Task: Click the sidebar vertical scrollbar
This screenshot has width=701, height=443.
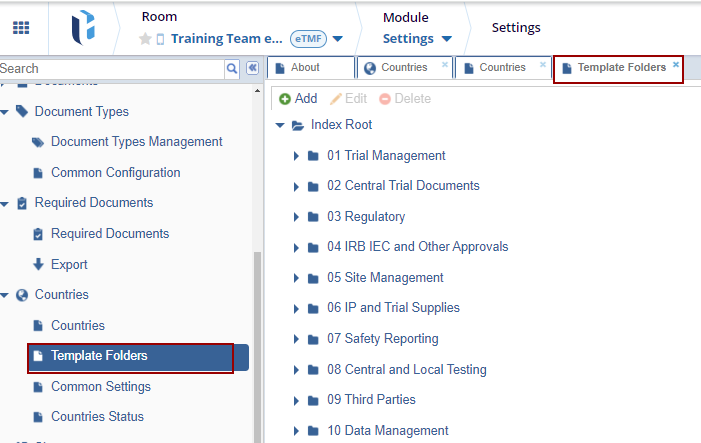Action: 258,340
